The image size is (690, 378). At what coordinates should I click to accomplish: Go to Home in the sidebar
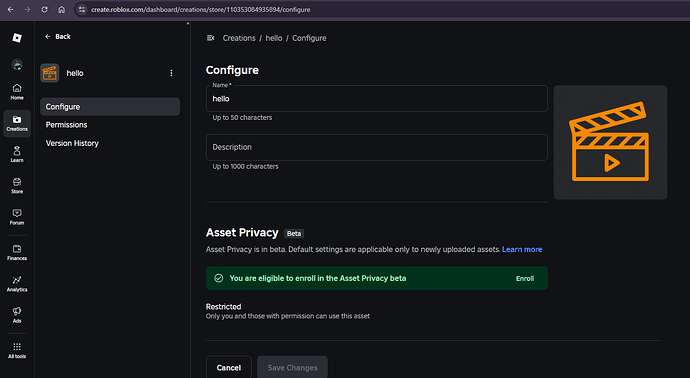pyautogui.click(x=17, y=92)
